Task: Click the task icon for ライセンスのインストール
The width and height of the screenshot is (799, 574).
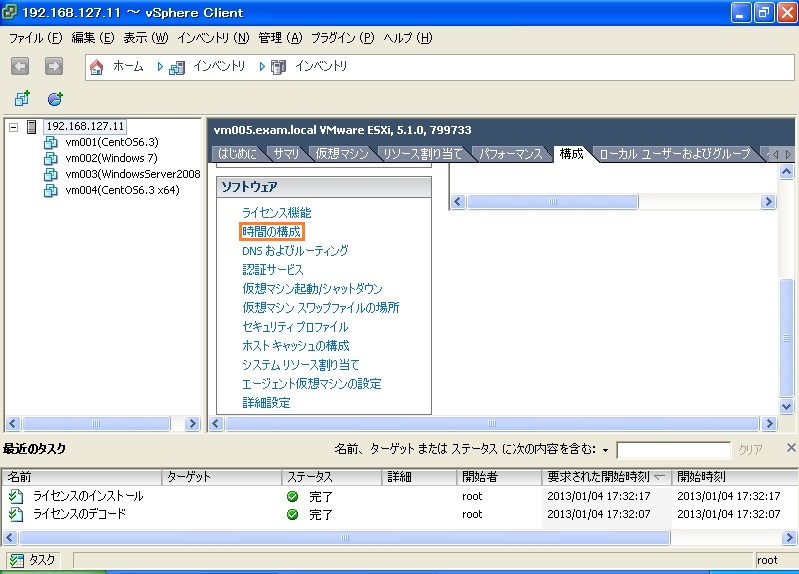Action: (x=16, y=495)
